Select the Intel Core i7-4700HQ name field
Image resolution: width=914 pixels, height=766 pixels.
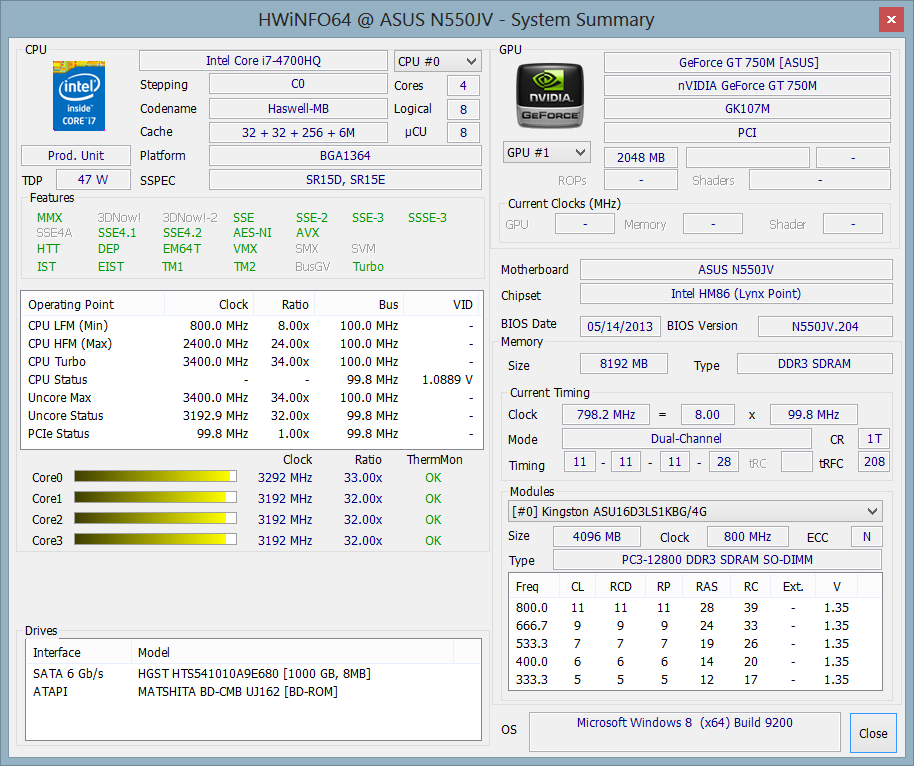[263, 61]
